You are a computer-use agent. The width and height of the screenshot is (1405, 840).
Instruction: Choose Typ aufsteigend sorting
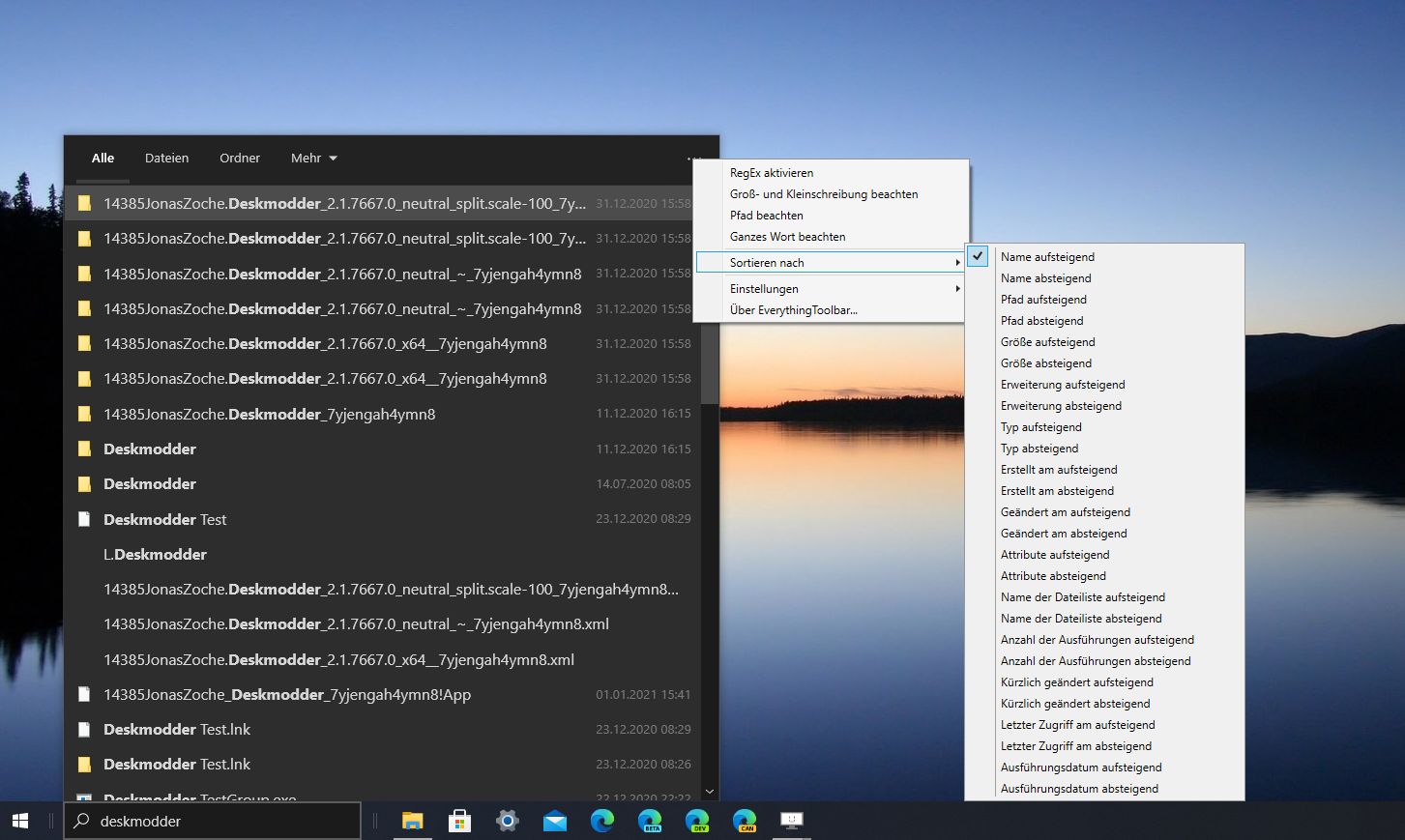point(1104,427)
